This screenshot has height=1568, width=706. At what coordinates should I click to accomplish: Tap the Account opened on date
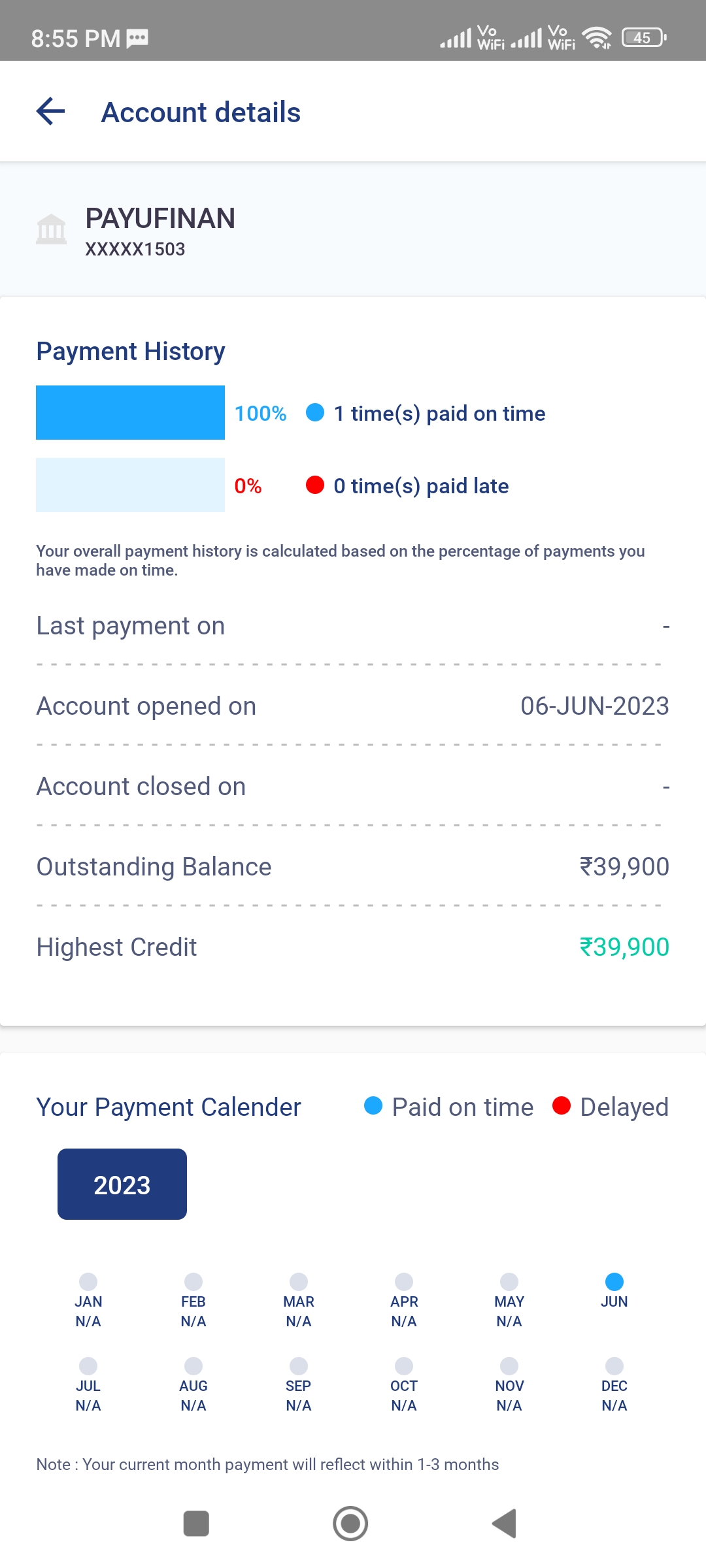pos(594,706)
